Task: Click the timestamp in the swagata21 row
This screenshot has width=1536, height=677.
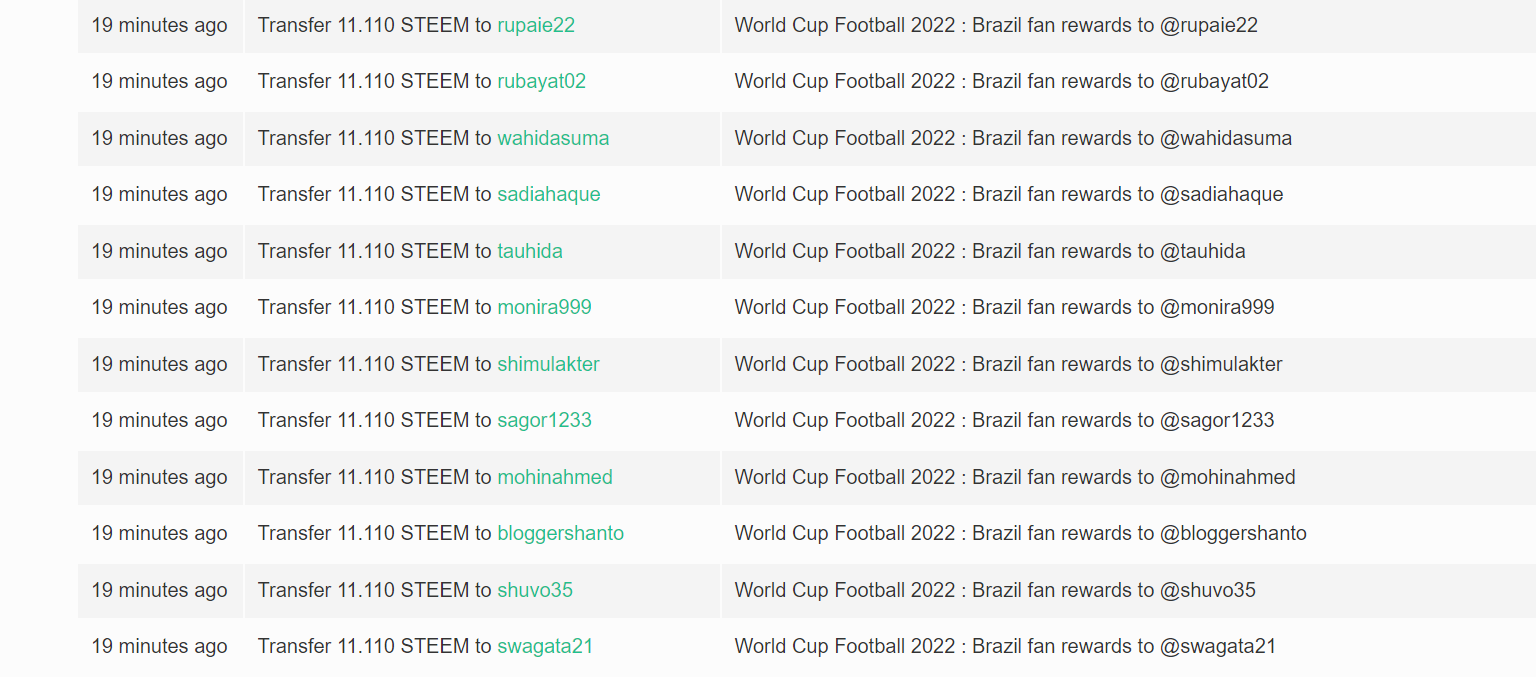Action: pyautogui.click(x=160, y=646)
